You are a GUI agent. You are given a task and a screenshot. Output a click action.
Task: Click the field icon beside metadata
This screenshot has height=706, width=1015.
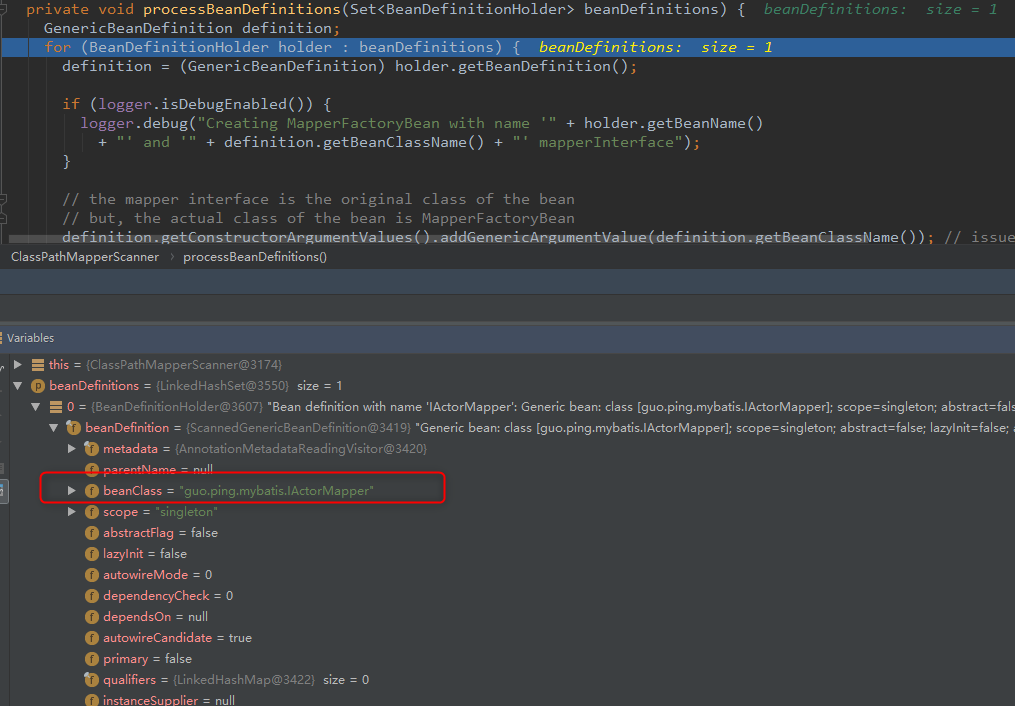click(92, 448)
